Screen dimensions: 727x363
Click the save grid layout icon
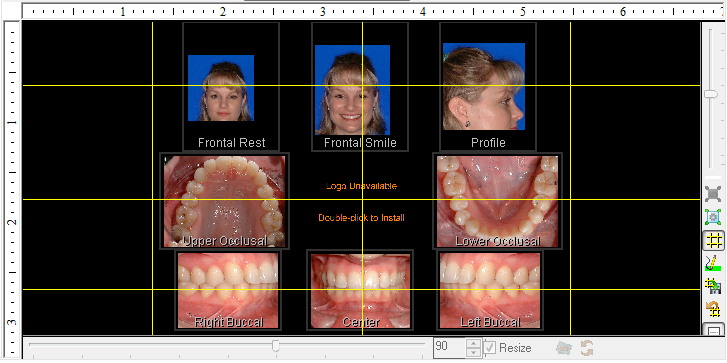point(713,286)
